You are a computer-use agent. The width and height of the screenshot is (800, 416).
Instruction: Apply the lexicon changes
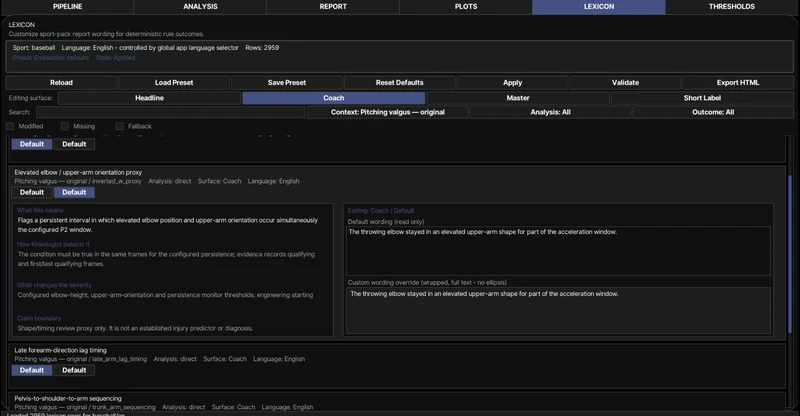(512, 83)
